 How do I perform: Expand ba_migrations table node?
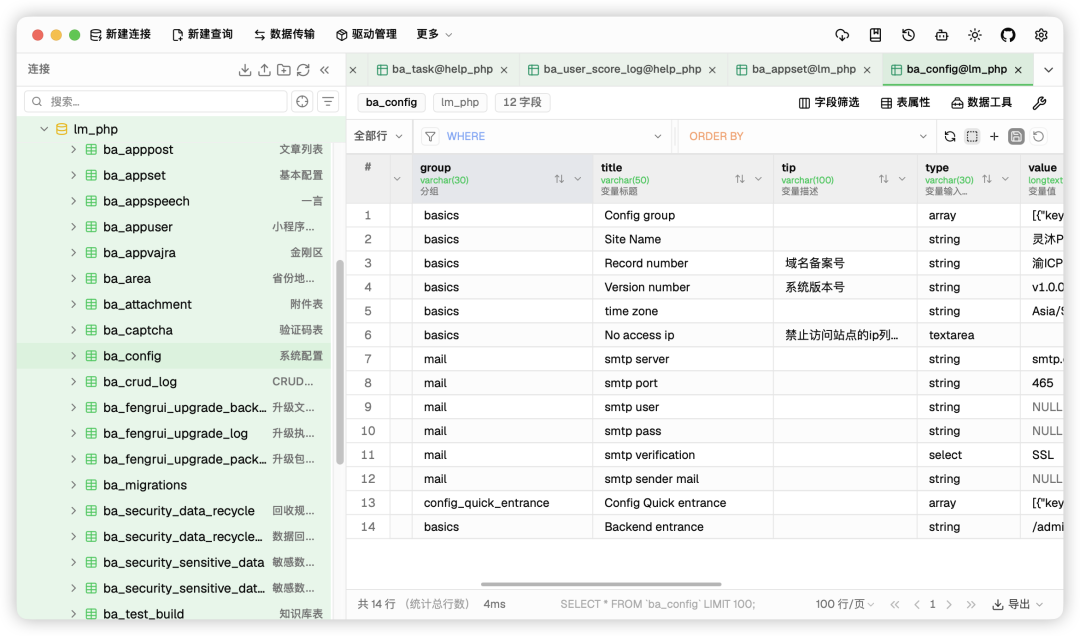[x=73, y=484]
